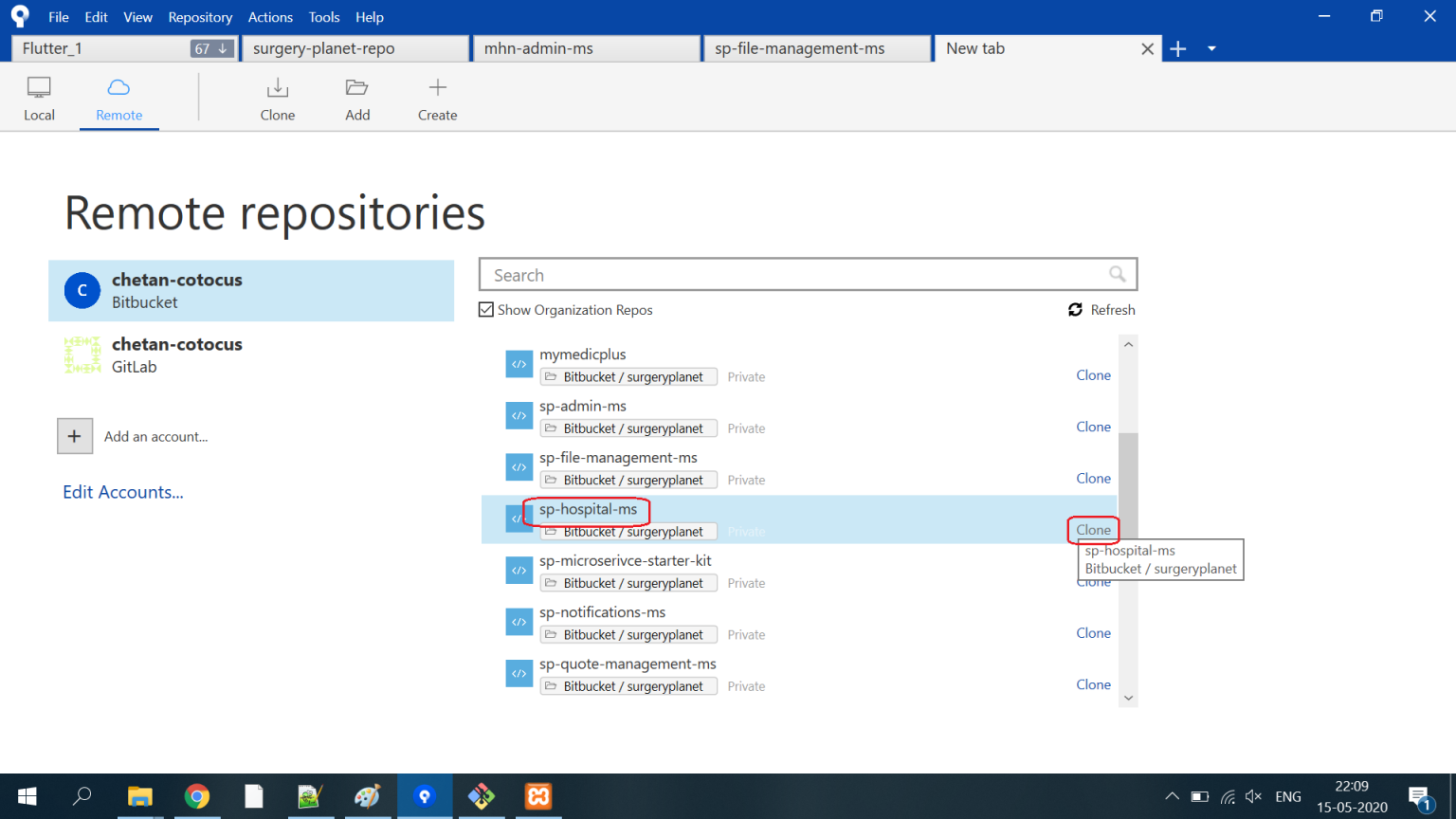This screenshot has height=819, width=1456.
Task: Click the Bitbucket account avatar icon
Action: [82, 291]
